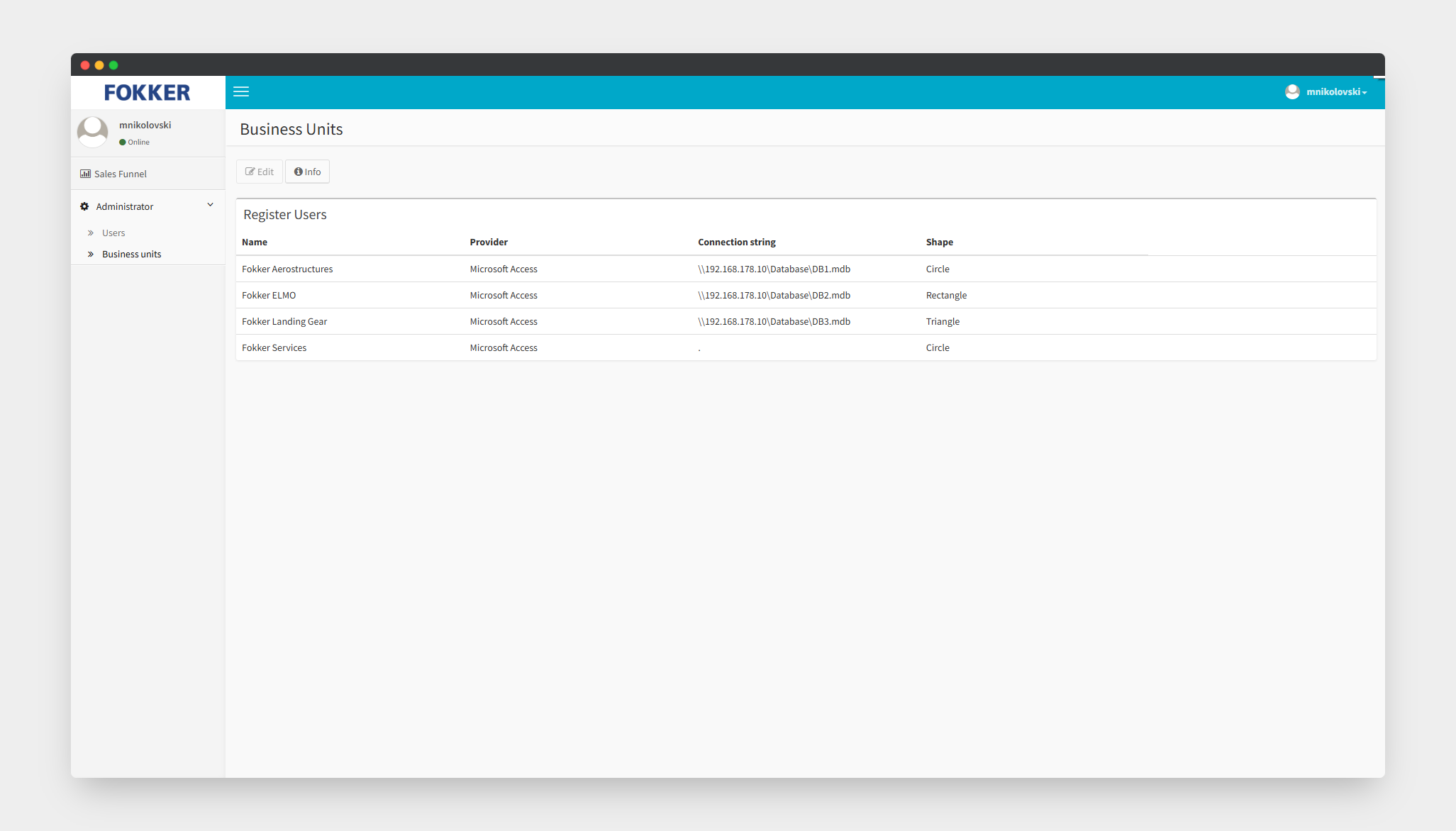Click the sidebar user avatar image
The image size is (1456, 831).
(92, 132)
